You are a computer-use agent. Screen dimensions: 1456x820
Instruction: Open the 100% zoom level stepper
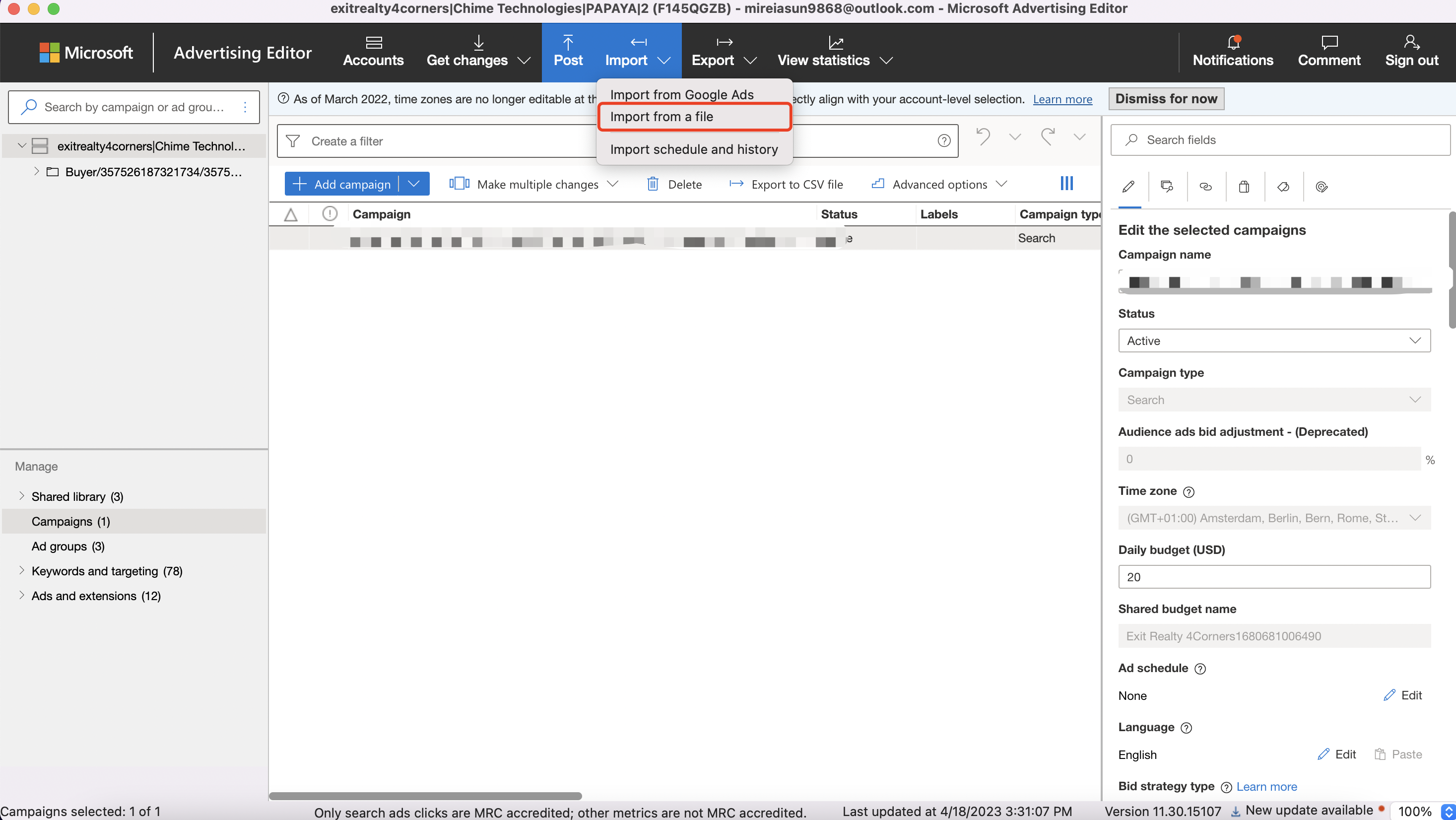[x=1448, y=812]
